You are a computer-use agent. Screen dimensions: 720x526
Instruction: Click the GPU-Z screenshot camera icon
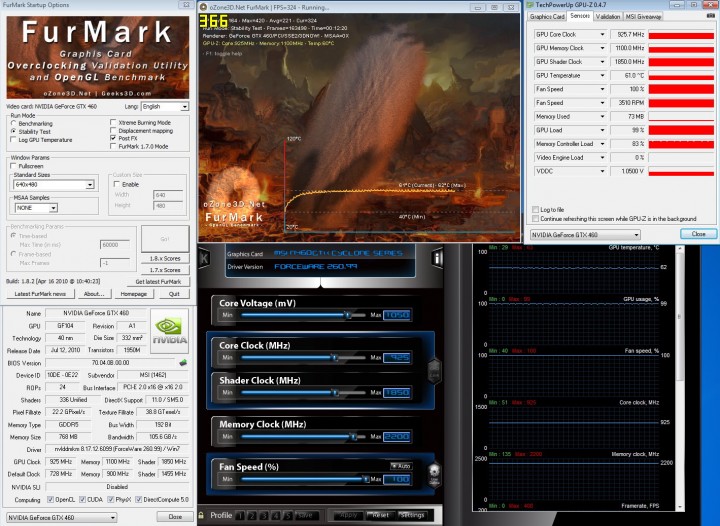[710, 16]
